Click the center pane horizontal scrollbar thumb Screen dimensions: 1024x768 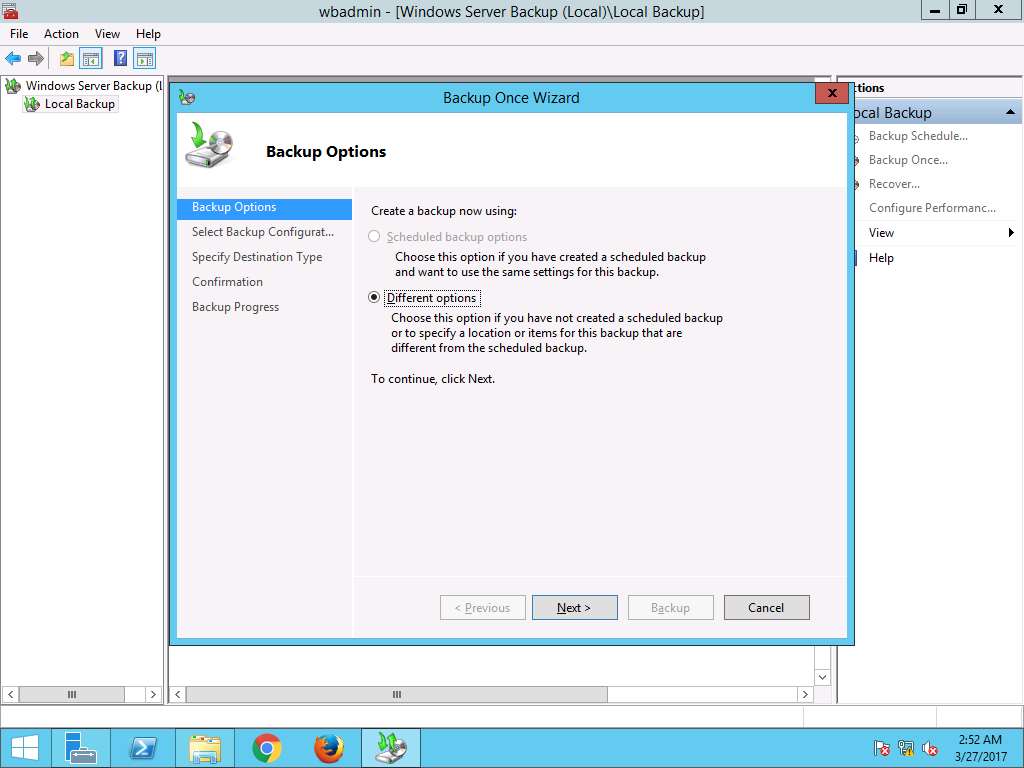[396, 694]
